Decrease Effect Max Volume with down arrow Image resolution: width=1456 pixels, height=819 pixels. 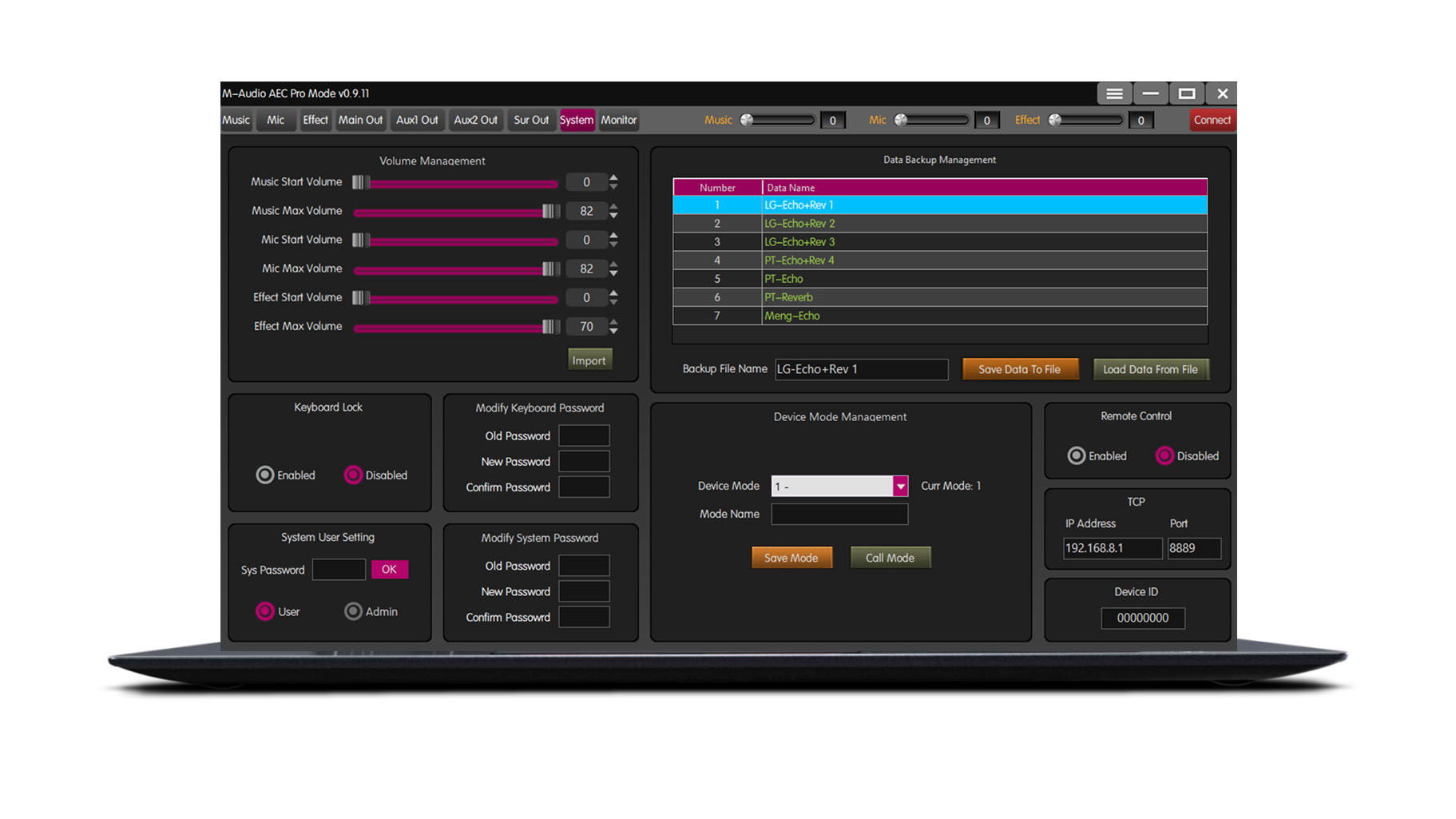point(613,331)
